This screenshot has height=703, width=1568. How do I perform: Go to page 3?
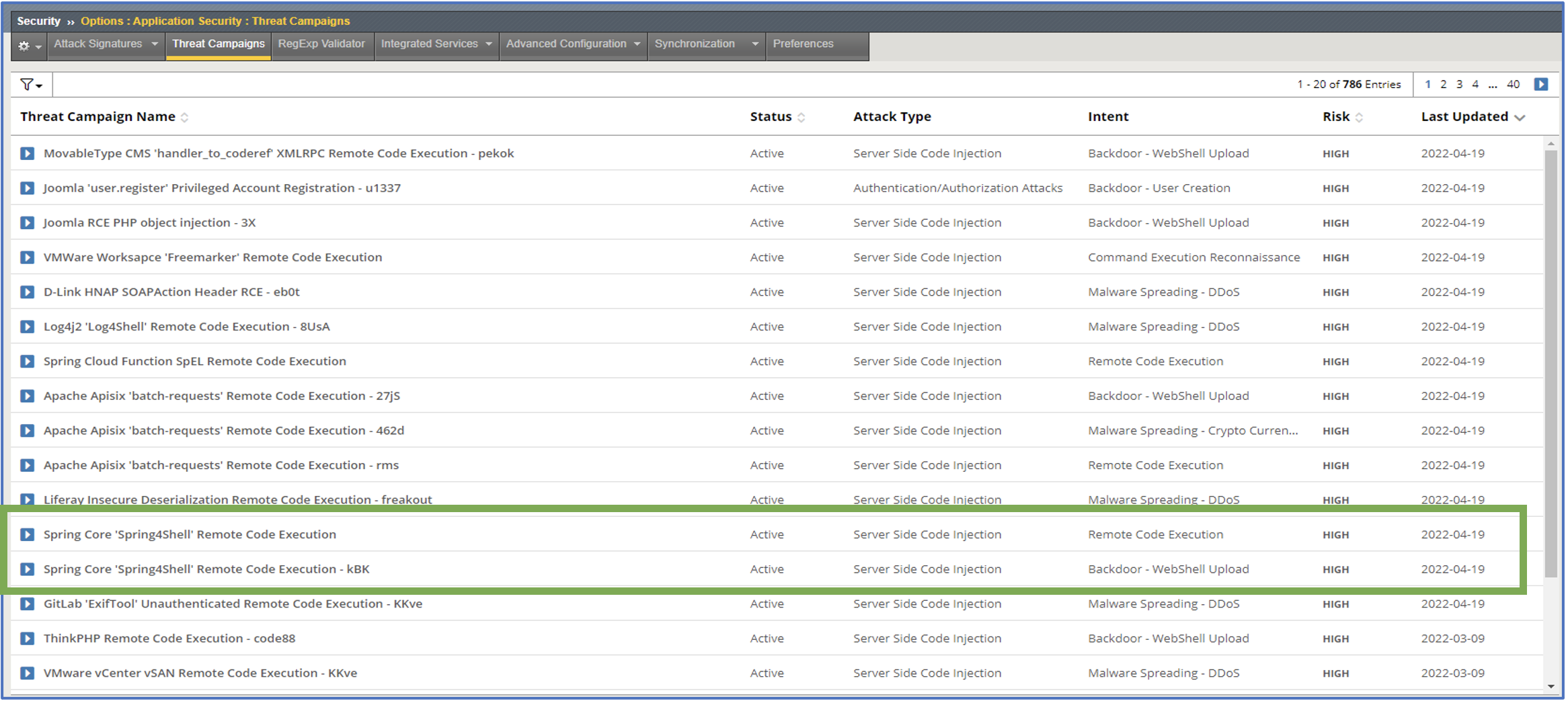tap(1459, 84)
